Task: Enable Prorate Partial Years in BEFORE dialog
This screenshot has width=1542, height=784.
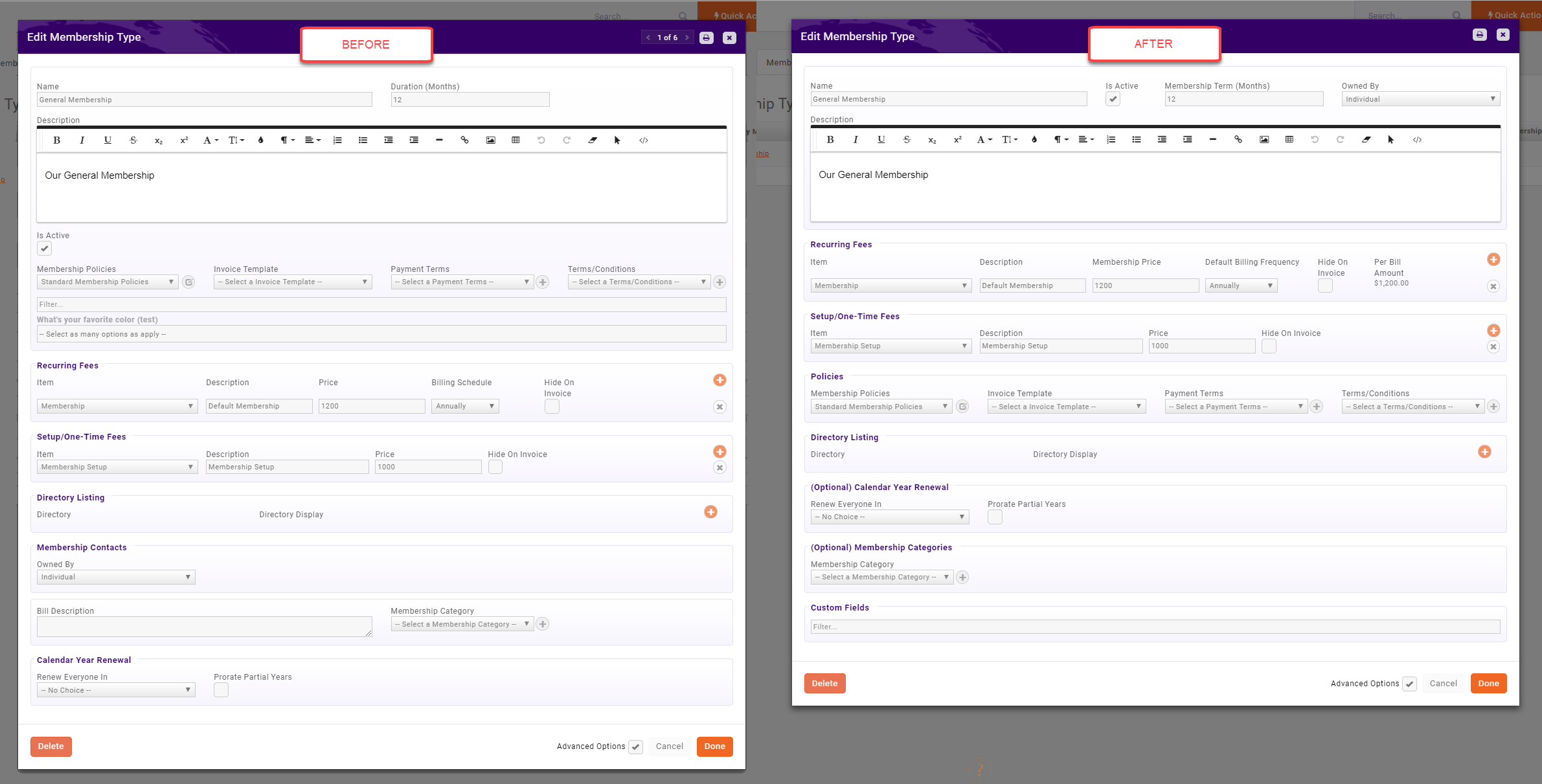Action: (221, 690)
